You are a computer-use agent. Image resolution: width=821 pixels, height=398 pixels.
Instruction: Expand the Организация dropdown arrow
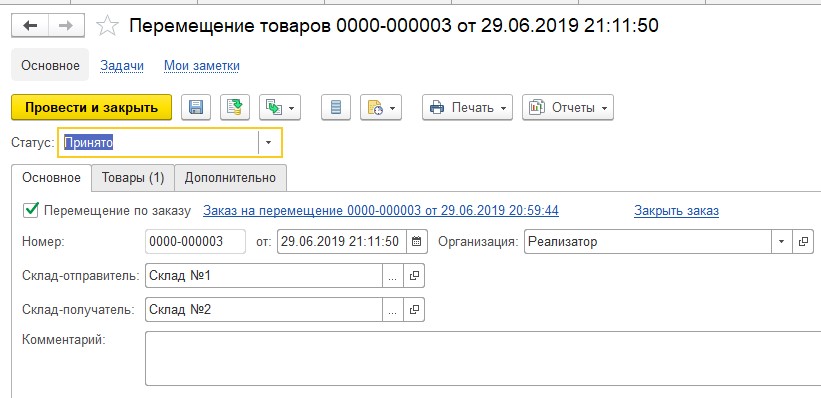[x=782, y=242]
